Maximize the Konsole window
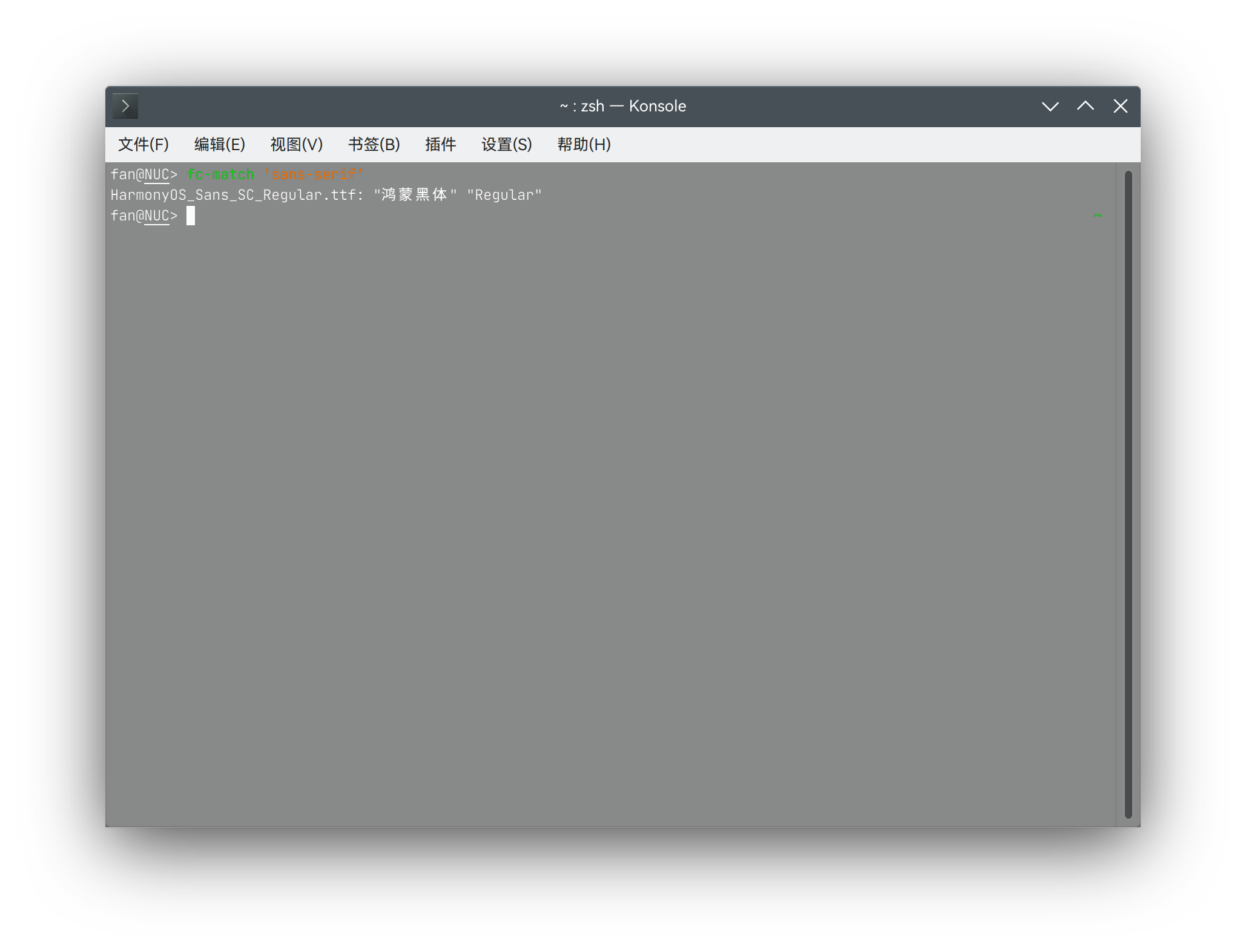Image resolution: width=1246 pixels, height=952 pixels. click(x=1086, y=107)
